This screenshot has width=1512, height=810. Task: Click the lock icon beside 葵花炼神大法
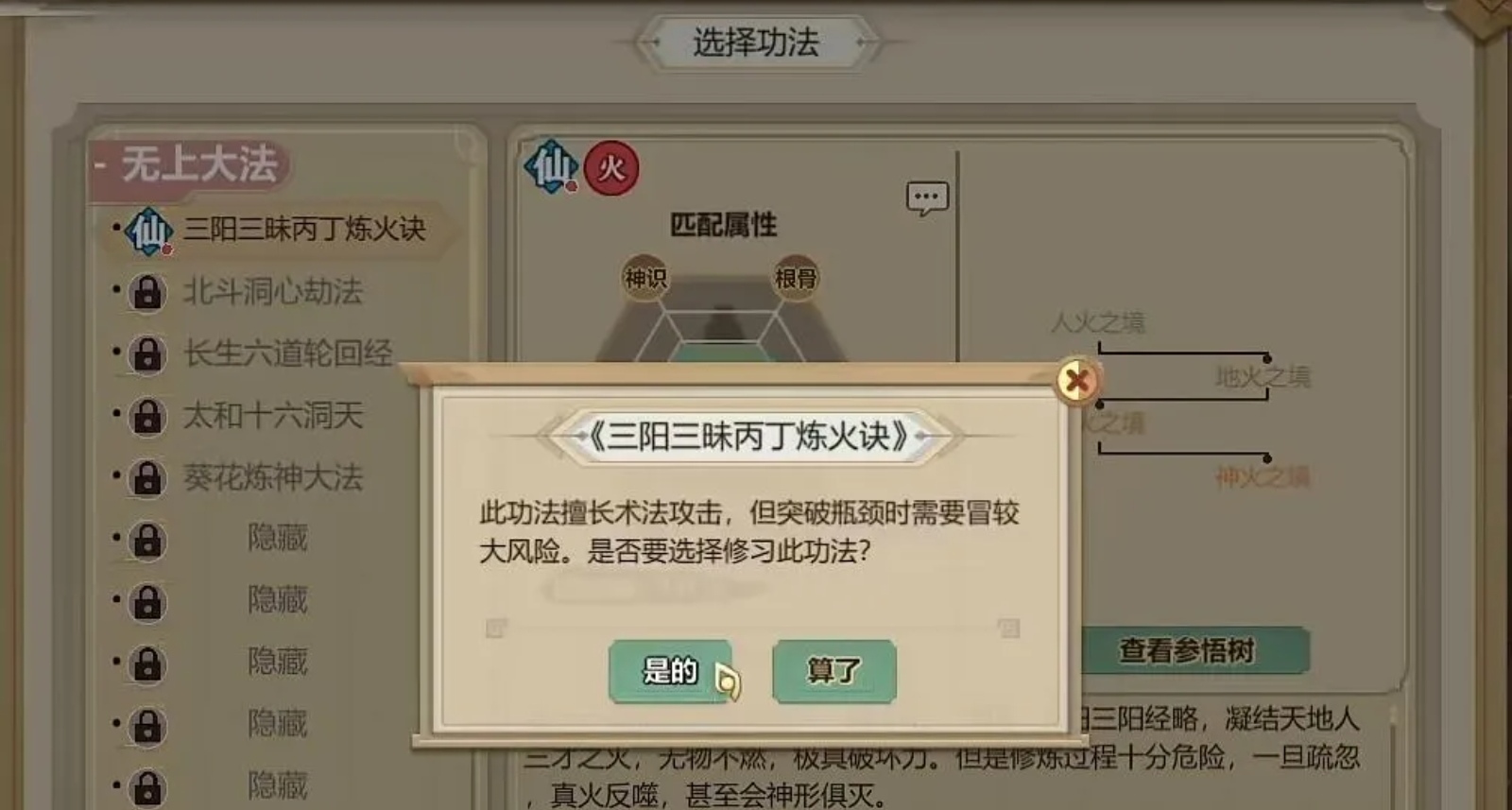coord(146,478)
